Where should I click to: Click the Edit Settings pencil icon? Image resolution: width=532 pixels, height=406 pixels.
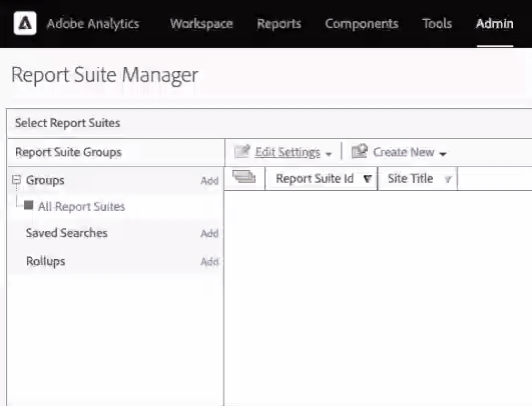pos(242,152)
